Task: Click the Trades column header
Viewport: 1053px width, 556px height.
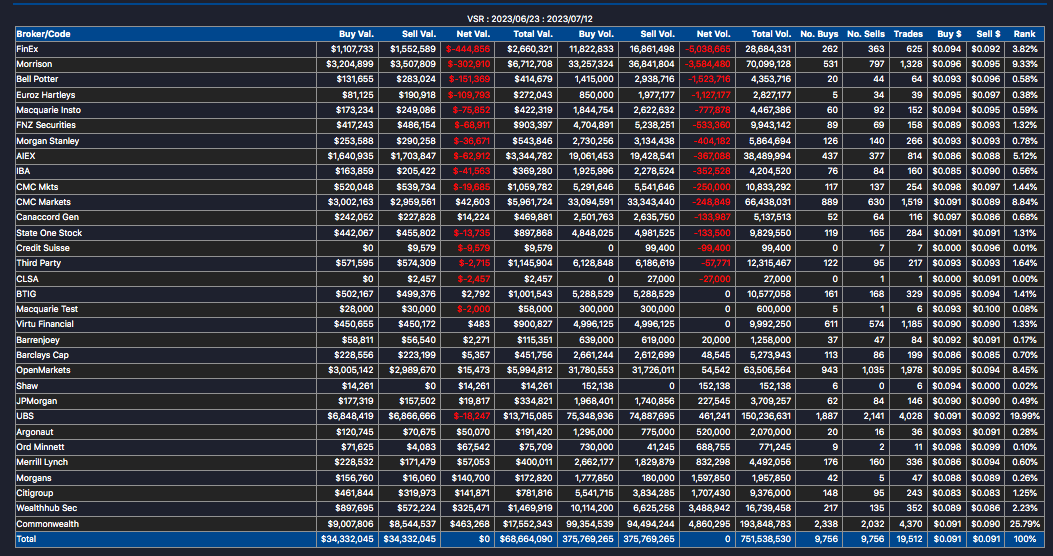Action: pyautogui.click(x=909, y=34)
